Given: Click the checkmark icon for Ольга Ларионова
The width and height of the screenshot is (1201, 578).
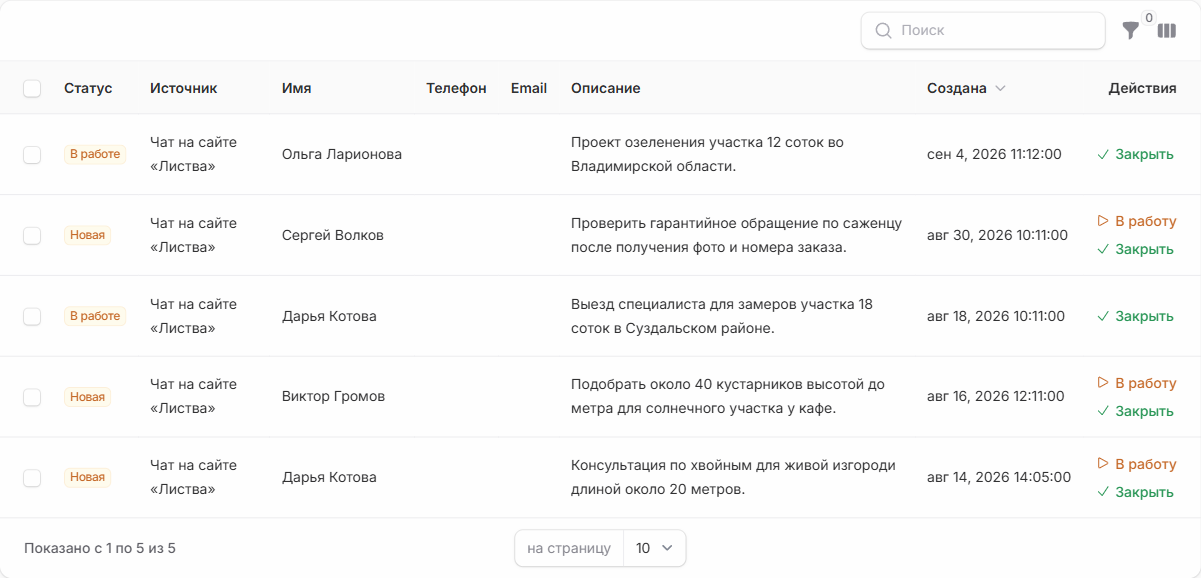Looking at the screenshot, I should point(1103,154).
